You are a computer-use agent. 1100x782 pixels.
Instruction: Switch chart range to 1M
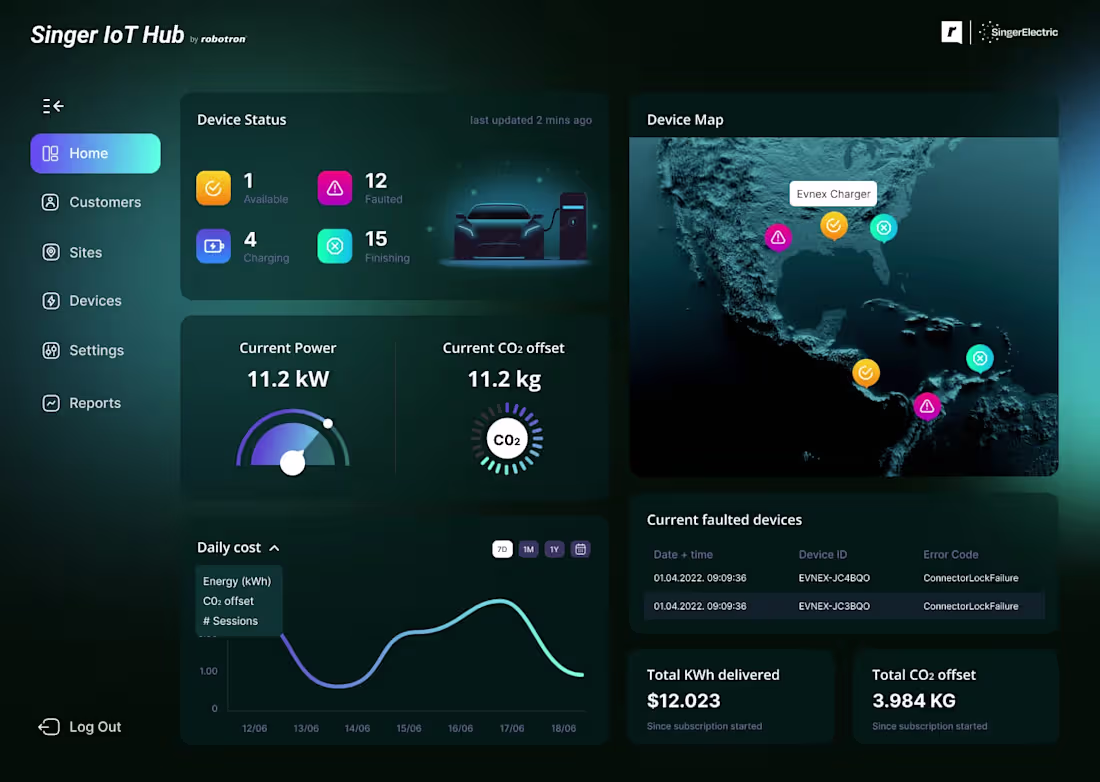(528, 549)
